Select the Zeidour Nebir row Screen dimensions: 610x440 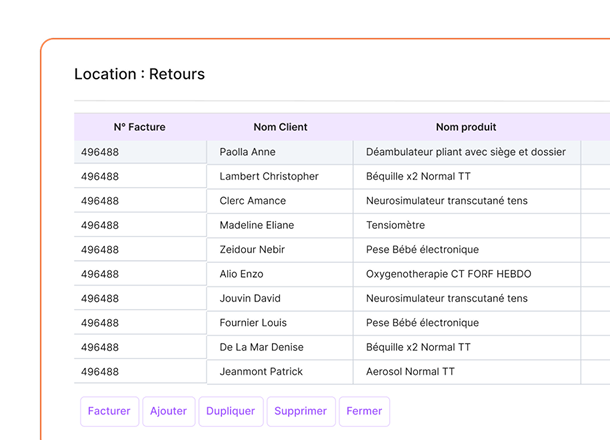click(x=254, y=250)
